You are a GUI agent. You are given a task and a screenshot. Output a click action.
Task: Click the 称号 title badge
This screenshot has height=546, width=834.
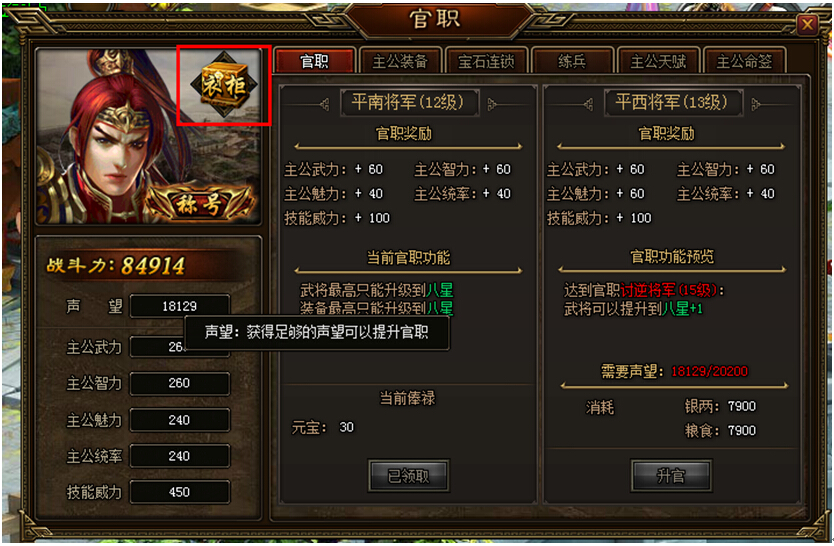[198, 204]
